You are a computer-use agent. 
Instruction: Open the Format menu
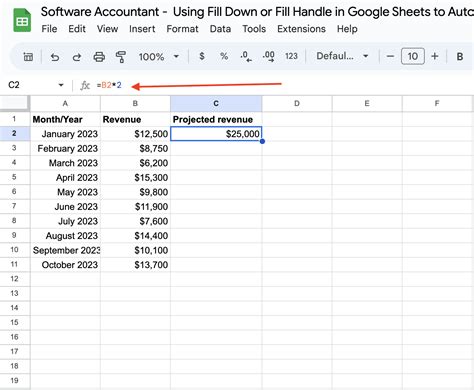click(x=182, y=29)
